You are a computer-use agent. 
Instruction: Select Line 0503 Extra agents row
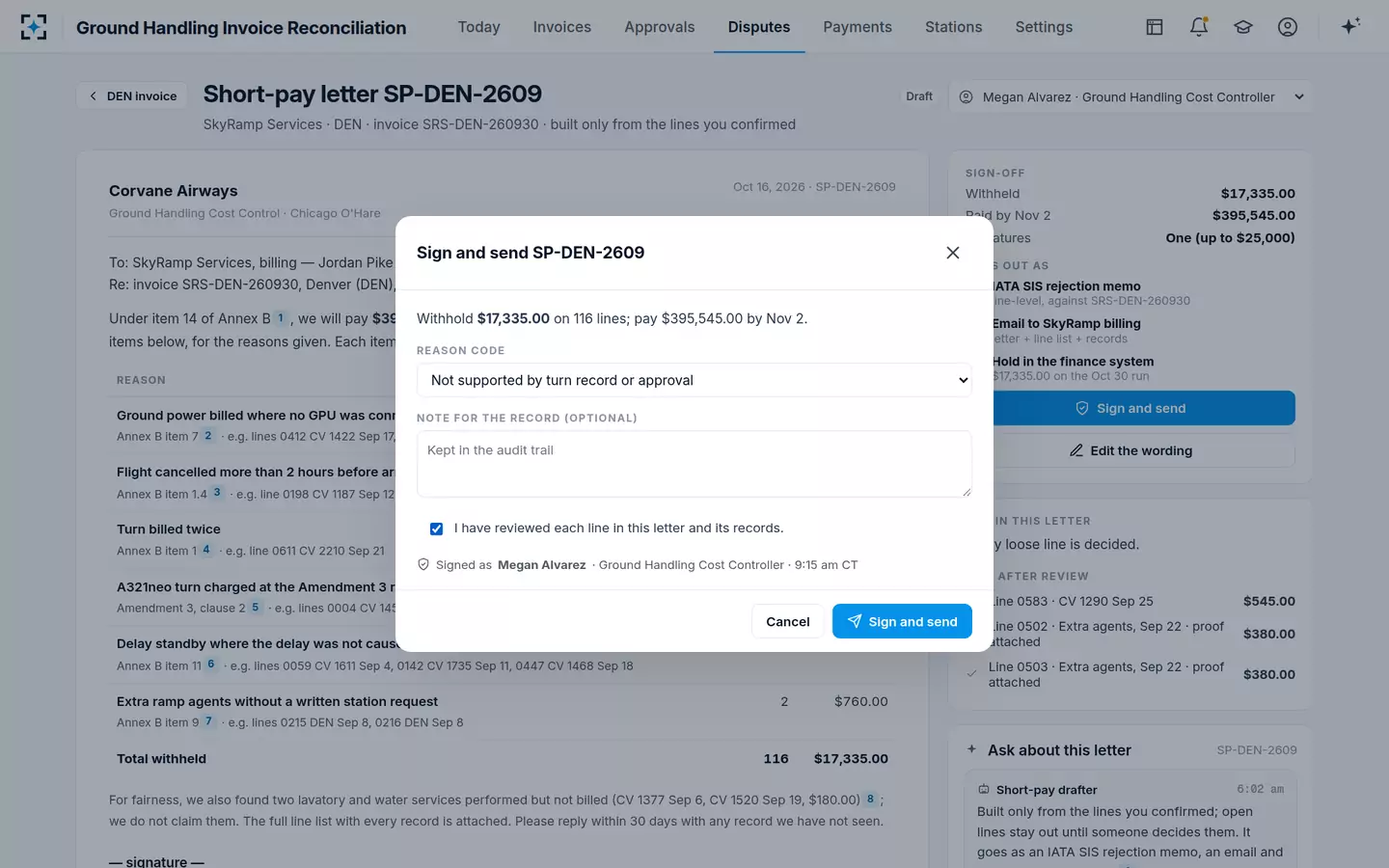(x=1130, y=674)
